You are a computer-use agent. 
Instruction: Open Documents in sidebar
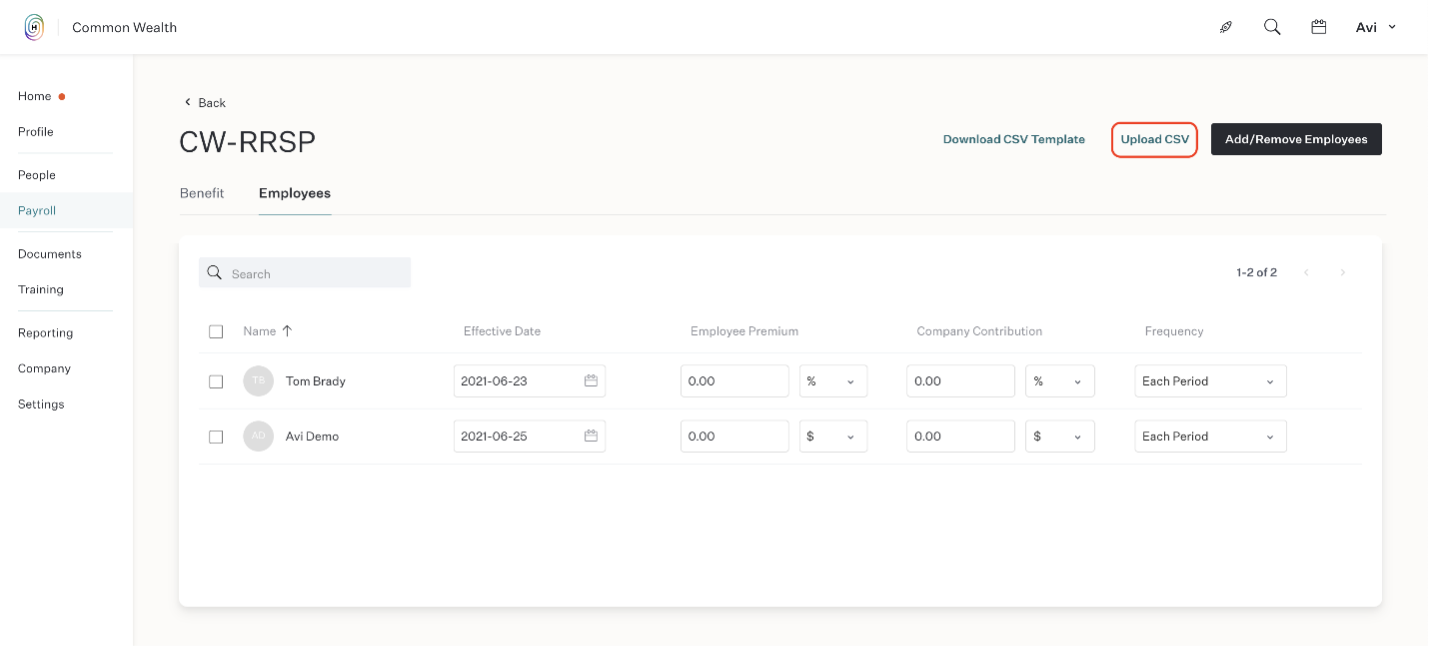pos(50,254)
